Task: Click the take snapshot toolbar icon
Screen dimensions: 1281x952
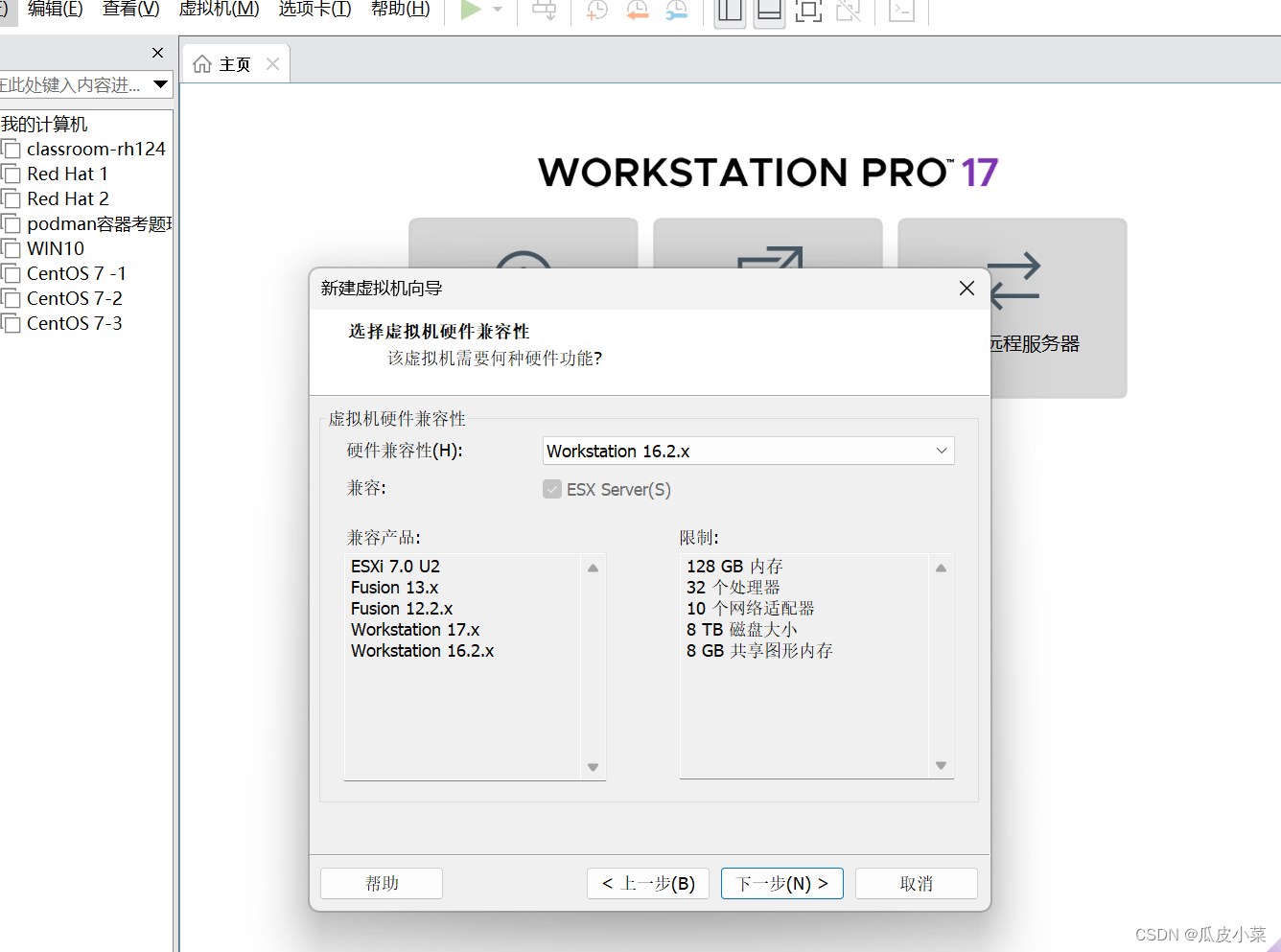Action: tap(597, 11)
